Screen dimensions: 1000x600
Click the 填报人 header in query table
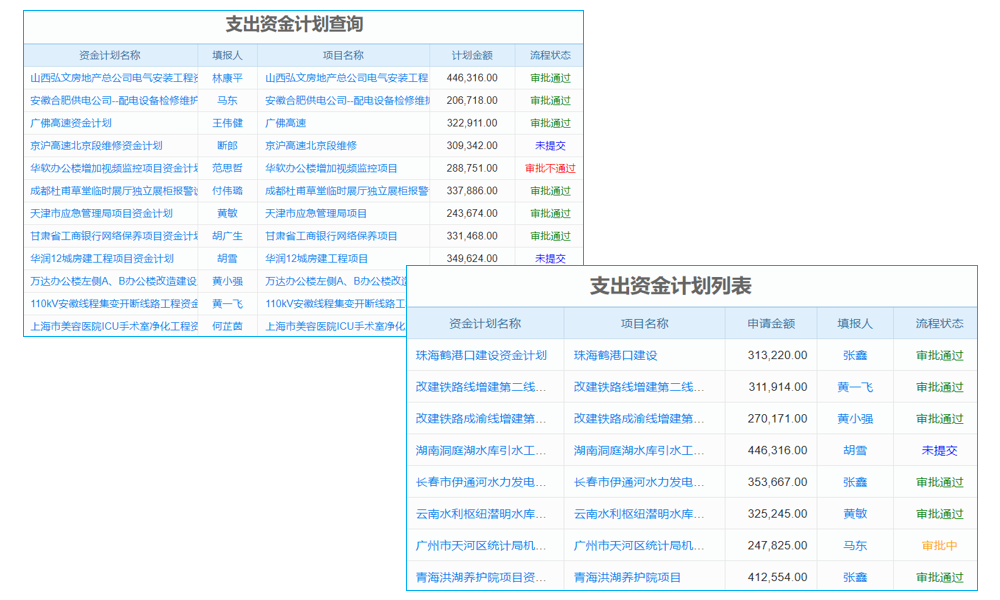point(227,55)
